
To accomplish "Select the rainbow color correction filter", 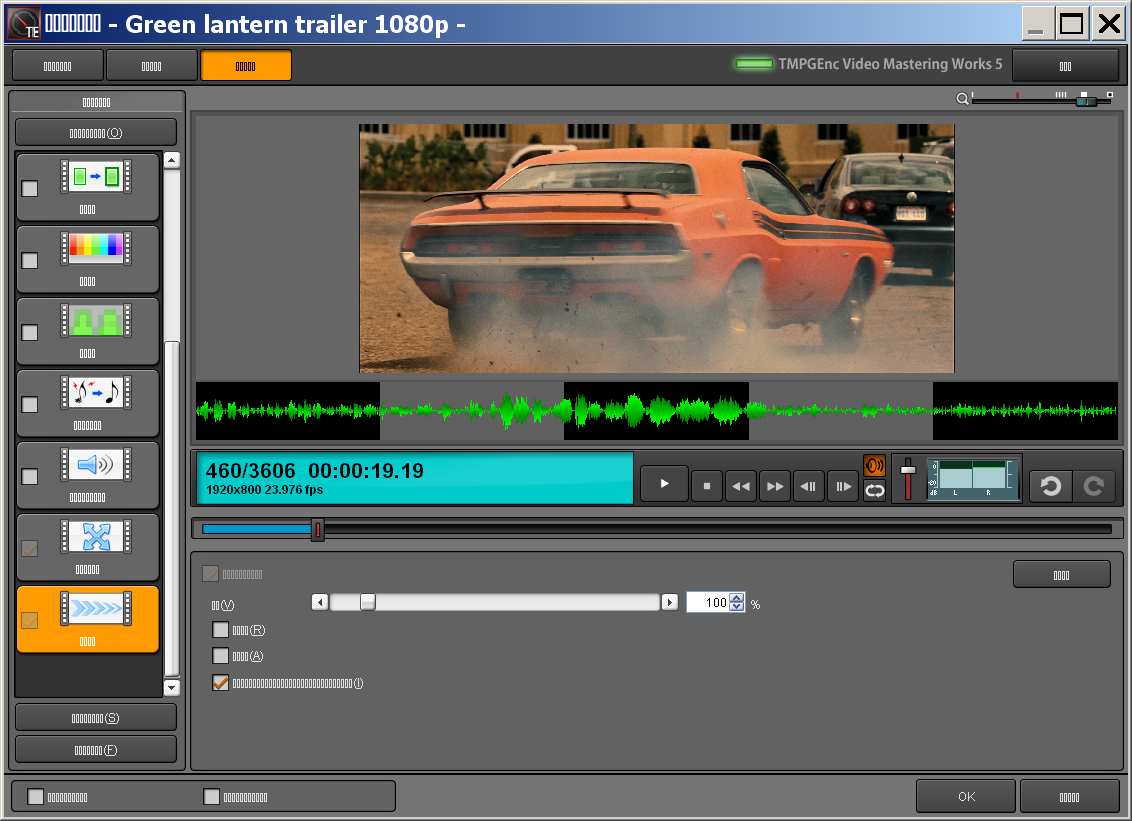I will (93, 248).
